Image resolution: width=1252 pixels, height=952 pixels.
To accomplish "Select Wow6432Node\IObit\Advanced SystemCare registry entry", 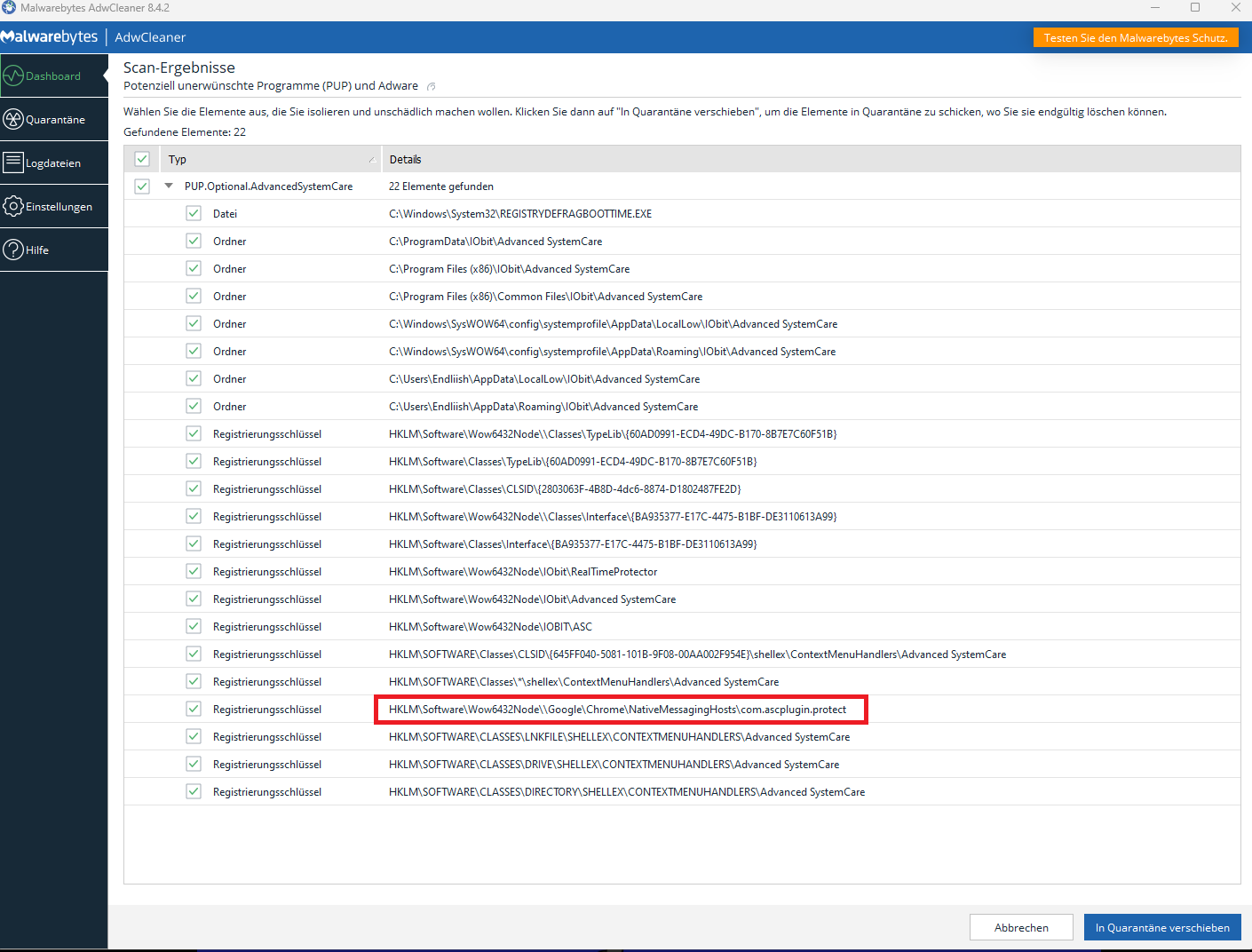I will coord(532,599).
